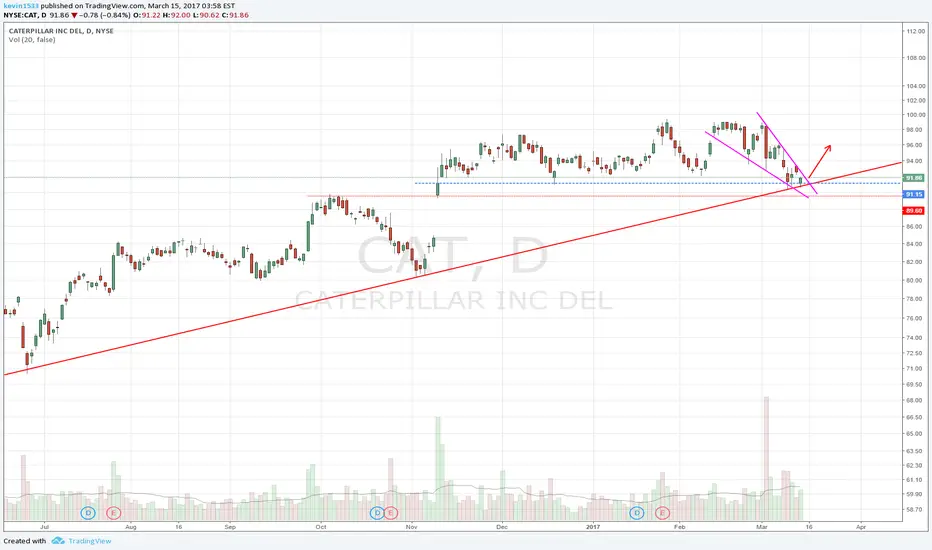This screenshot has width=932, height=550.
Task: Select the dividend D marker after 2017 label
Action: click(x=637, y=513)
